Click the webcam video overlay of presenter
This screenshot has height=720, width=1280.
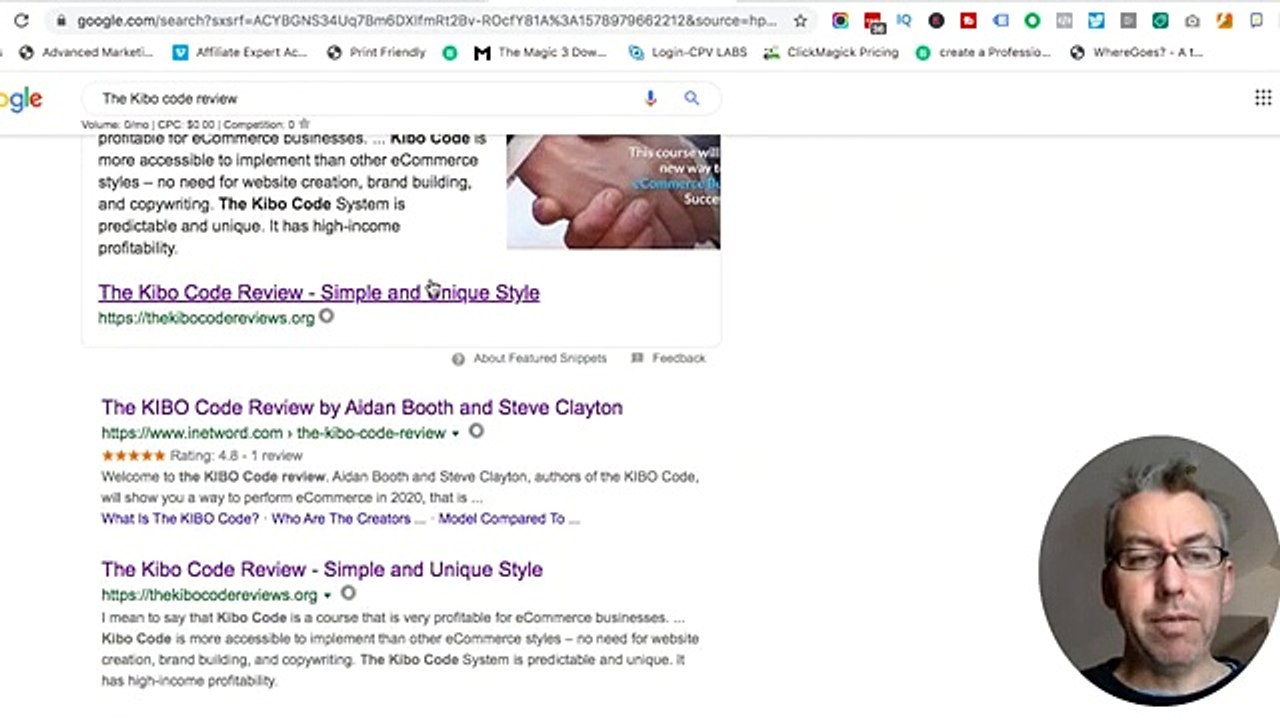point(1160,570)
